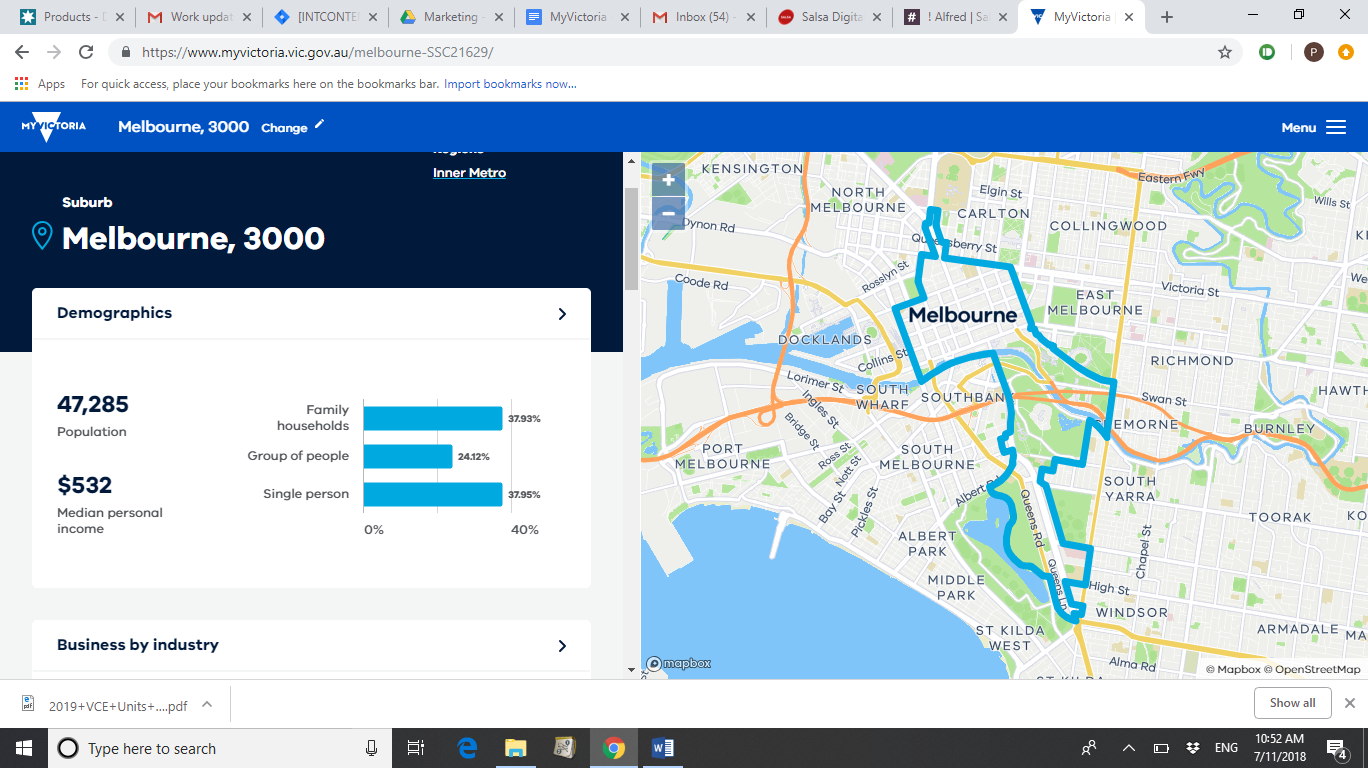This screenshot has height=768, width=1368.
Task: Click the Windows search box
Action: (x=220, y=748)
